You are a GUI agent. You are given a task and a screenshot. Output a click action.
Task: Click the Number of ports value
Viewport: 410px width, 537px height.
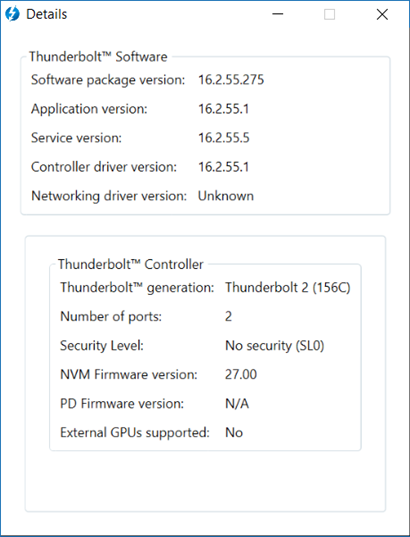228,316
